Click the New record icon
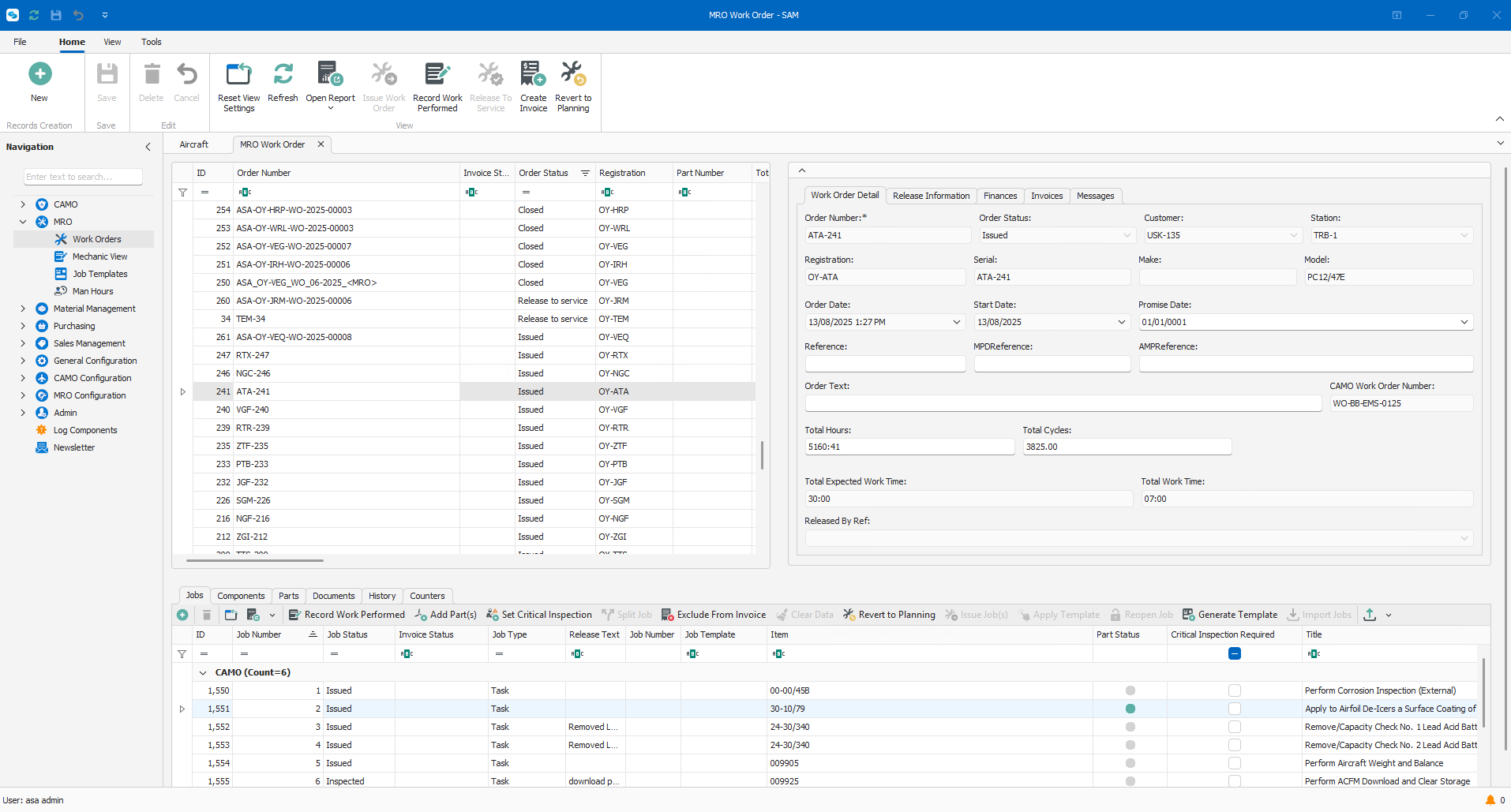Viewport: 1511px width, 812px height. 39,74
